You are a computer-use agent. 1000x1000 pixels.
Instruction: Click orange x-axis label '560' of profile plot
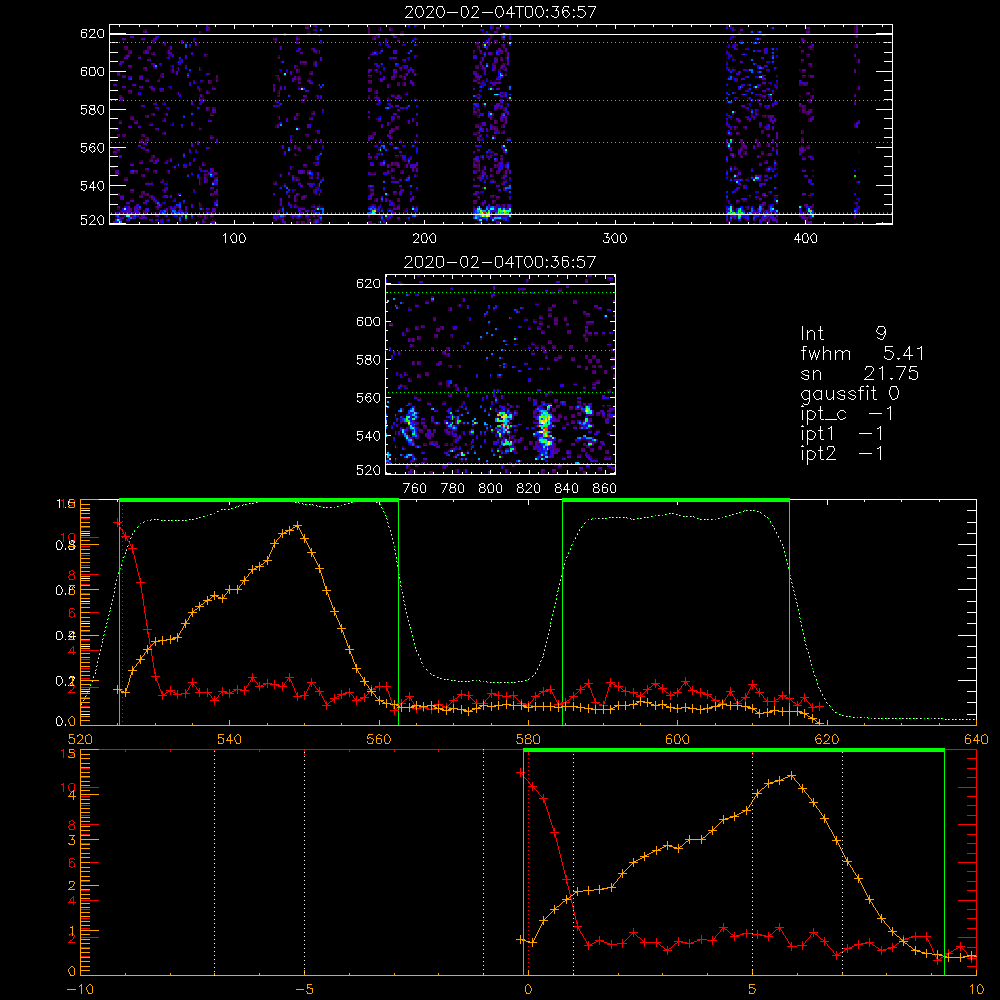pyautogui.click(x=379, y=739)
